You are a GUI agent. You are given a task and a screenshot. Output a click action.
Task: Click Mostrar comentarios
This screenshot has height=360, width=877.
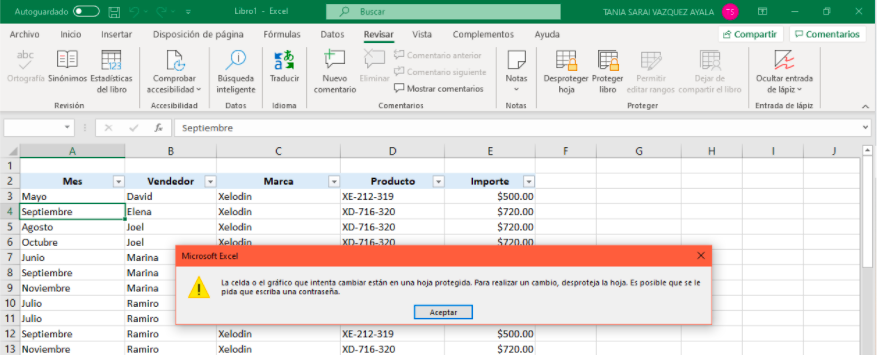[438, 88]
